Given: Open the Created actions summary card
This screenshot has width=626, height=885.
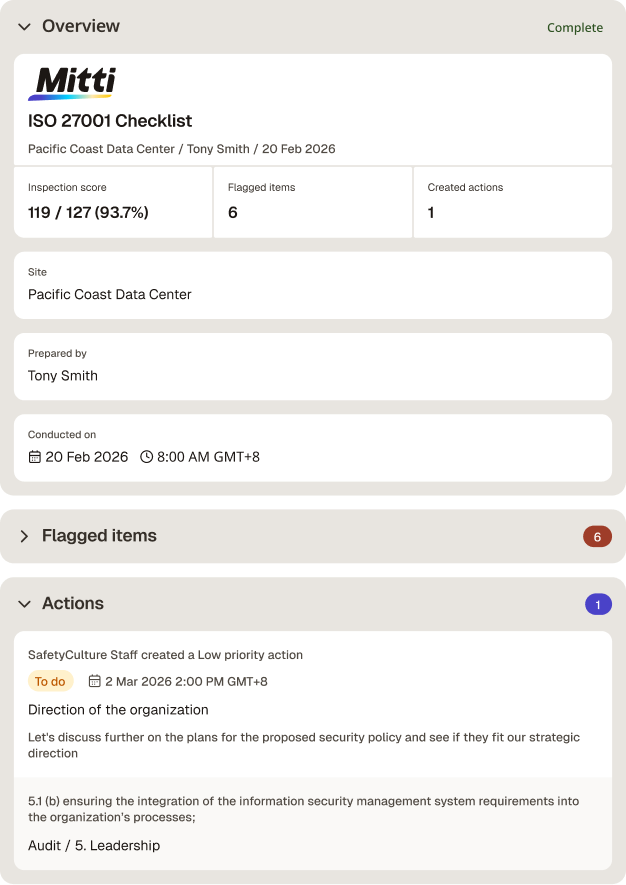Looking at the screenshot, I should tap(513, 202).
